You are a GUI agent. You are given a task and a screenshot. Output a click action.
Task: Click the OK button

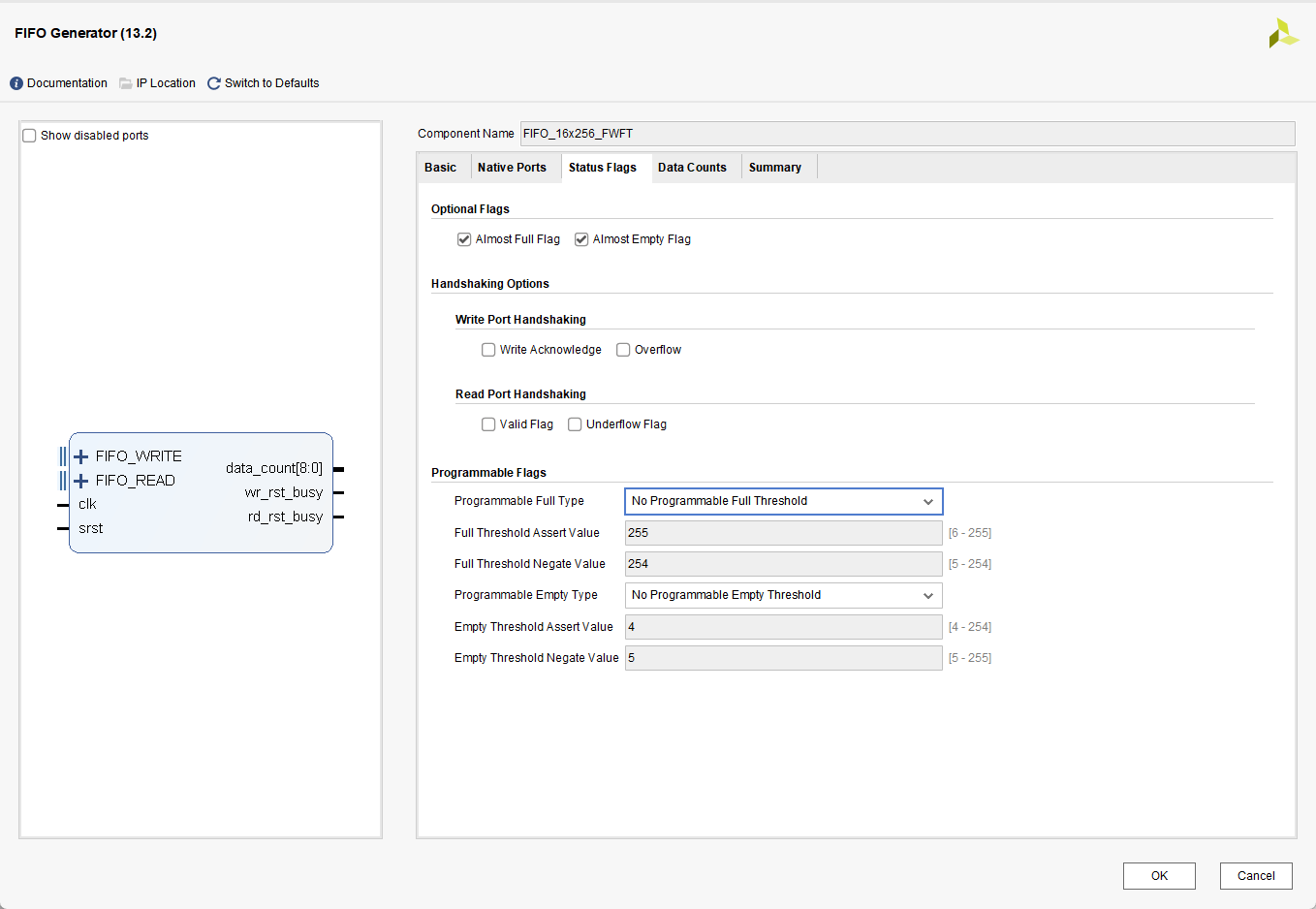[x=1159, y=876]
